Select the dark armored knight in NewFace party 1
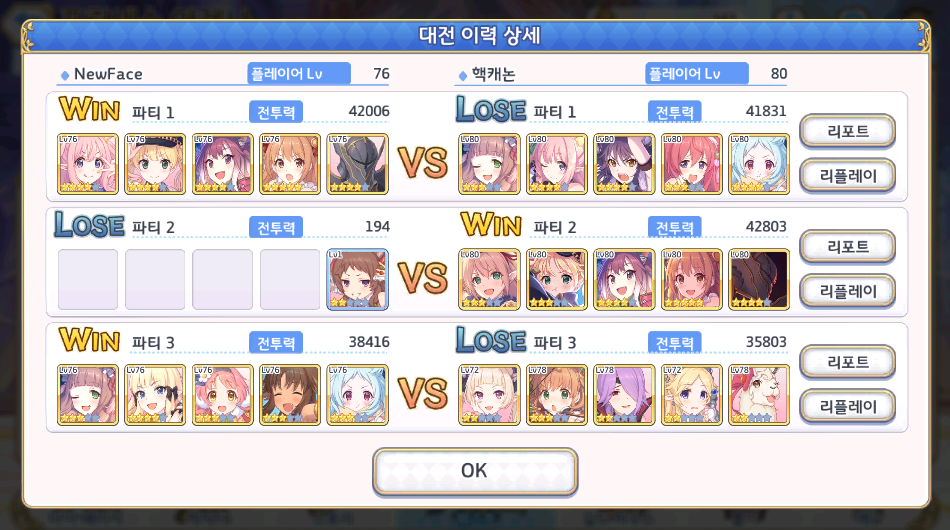Screen dimensions: 950x530 coord(357,164)
